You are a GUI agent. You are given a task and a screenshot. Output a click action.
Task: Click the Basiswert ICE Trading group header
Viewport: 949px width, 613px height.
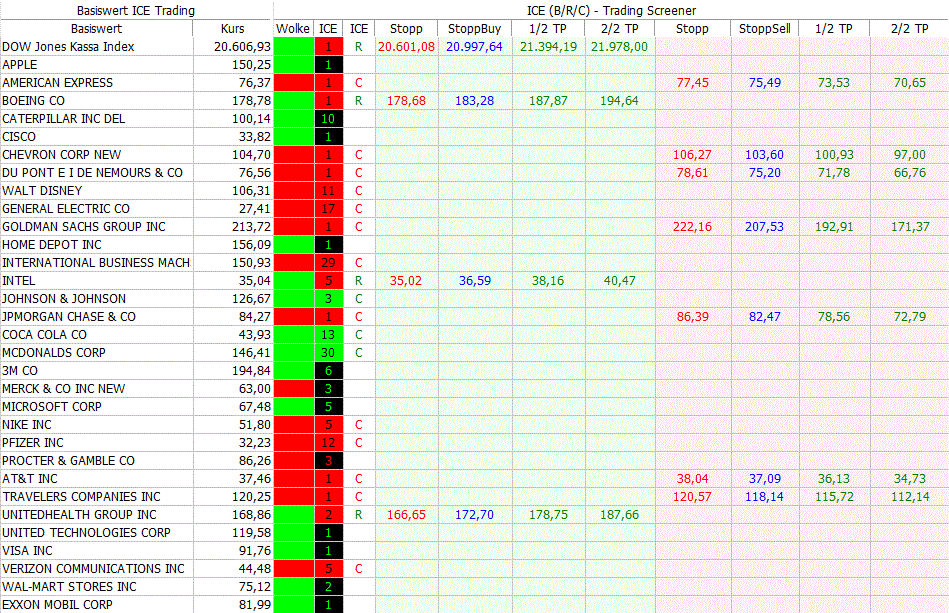click(x=136, y=10)
